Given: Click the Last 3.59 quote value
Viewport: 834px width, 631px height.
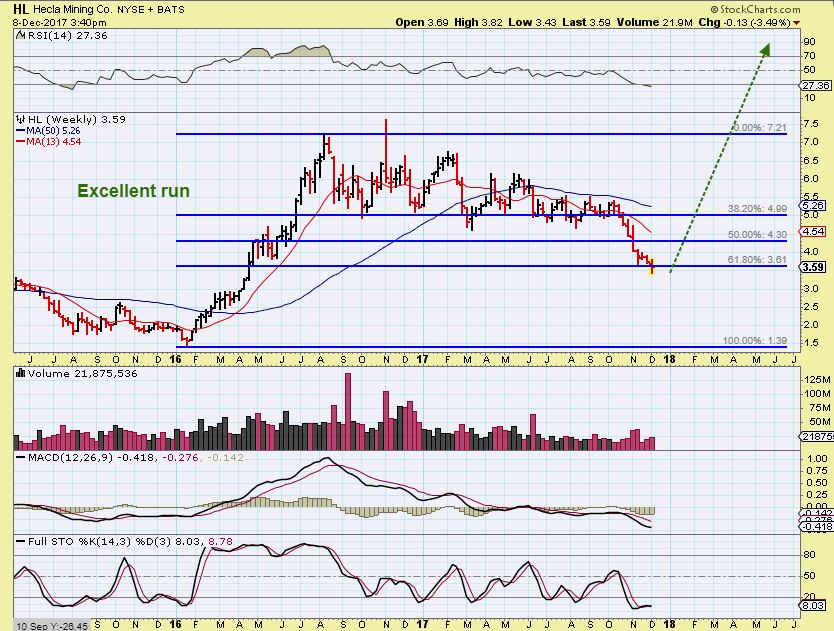Looking at the screenshot, I should point(587,22).
